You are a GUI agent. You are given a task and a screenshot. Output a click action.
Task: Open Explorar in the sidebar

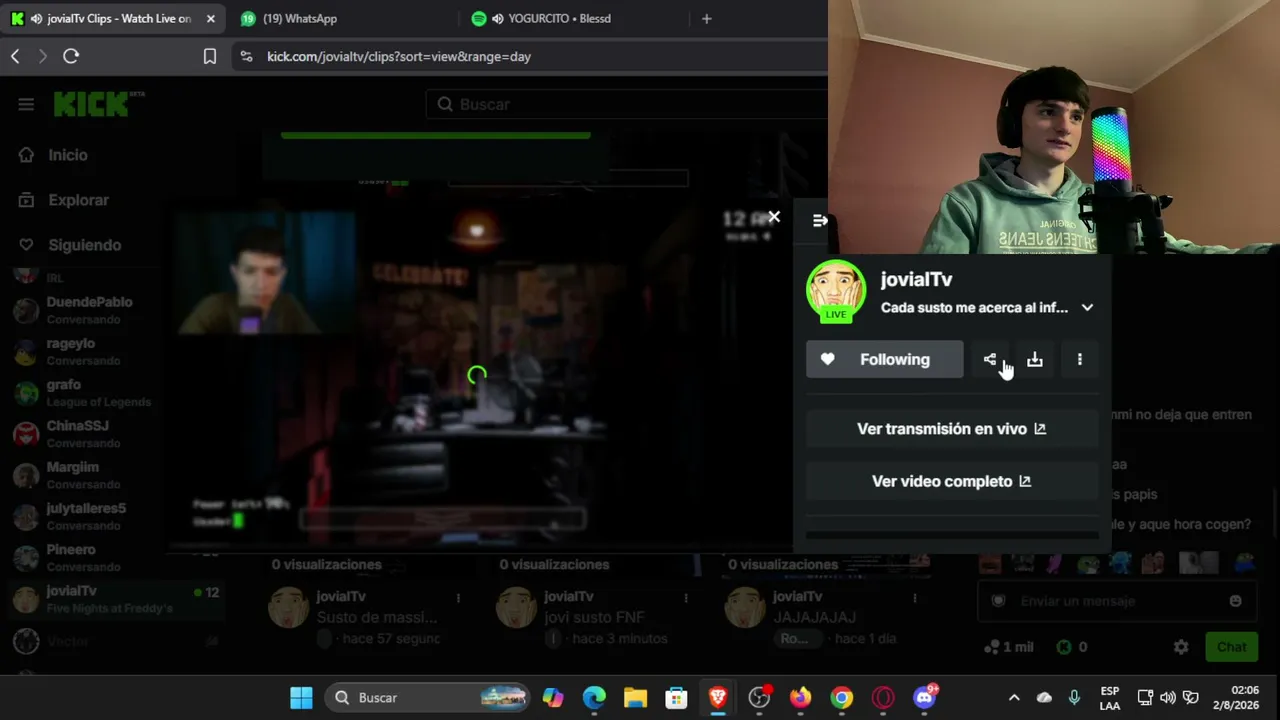point(78,200)
